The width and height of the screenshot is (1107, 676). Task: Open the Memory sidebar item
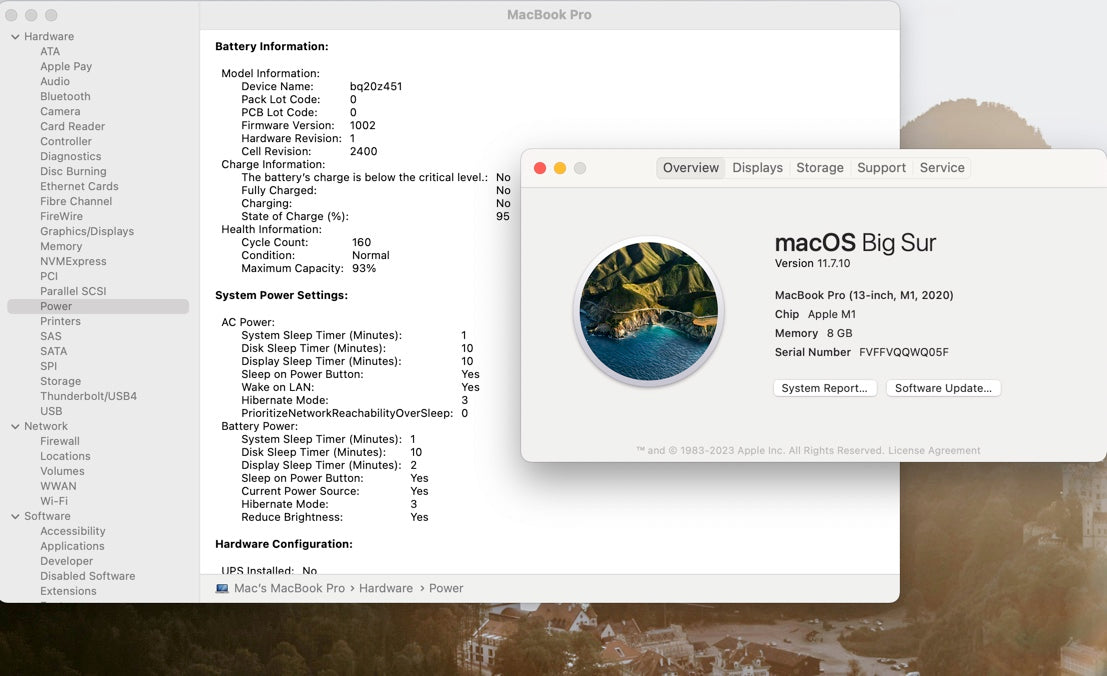(x=61, y=247)
